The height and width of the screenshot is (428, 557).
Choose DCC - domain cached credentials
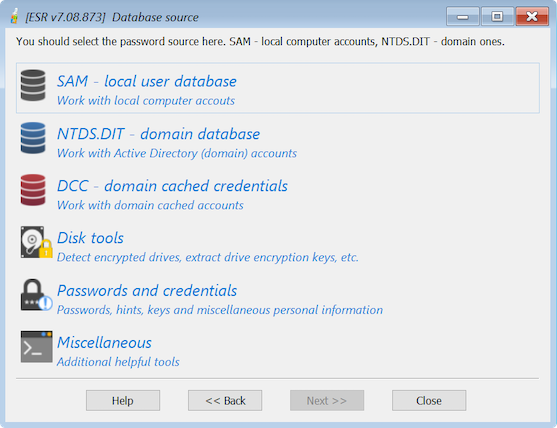172,186
